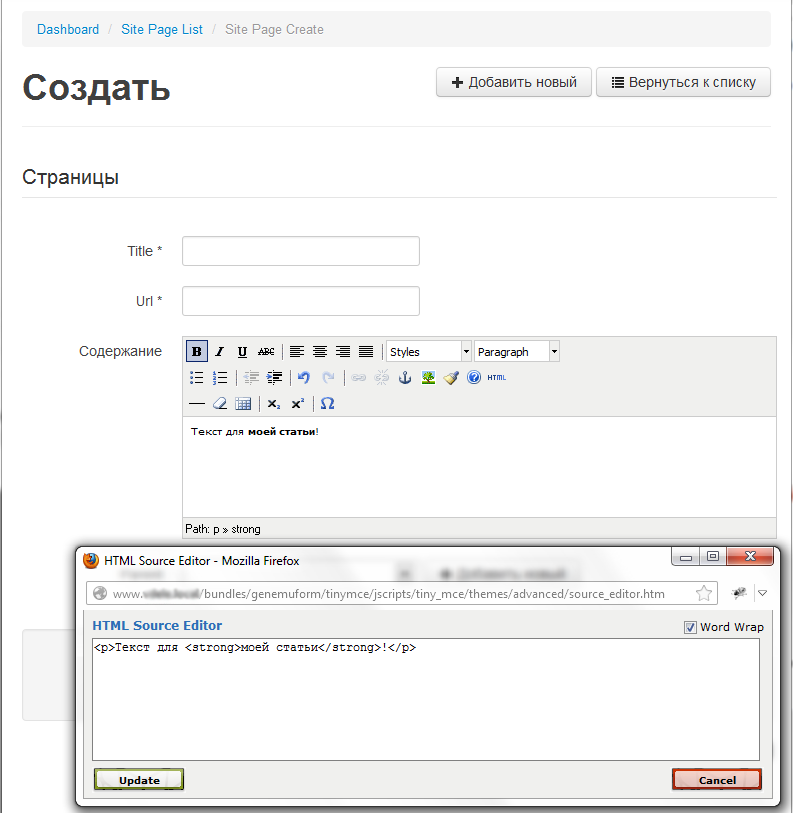Focus the Url input field
Screen dimensions: 793x813
(301, 301)
